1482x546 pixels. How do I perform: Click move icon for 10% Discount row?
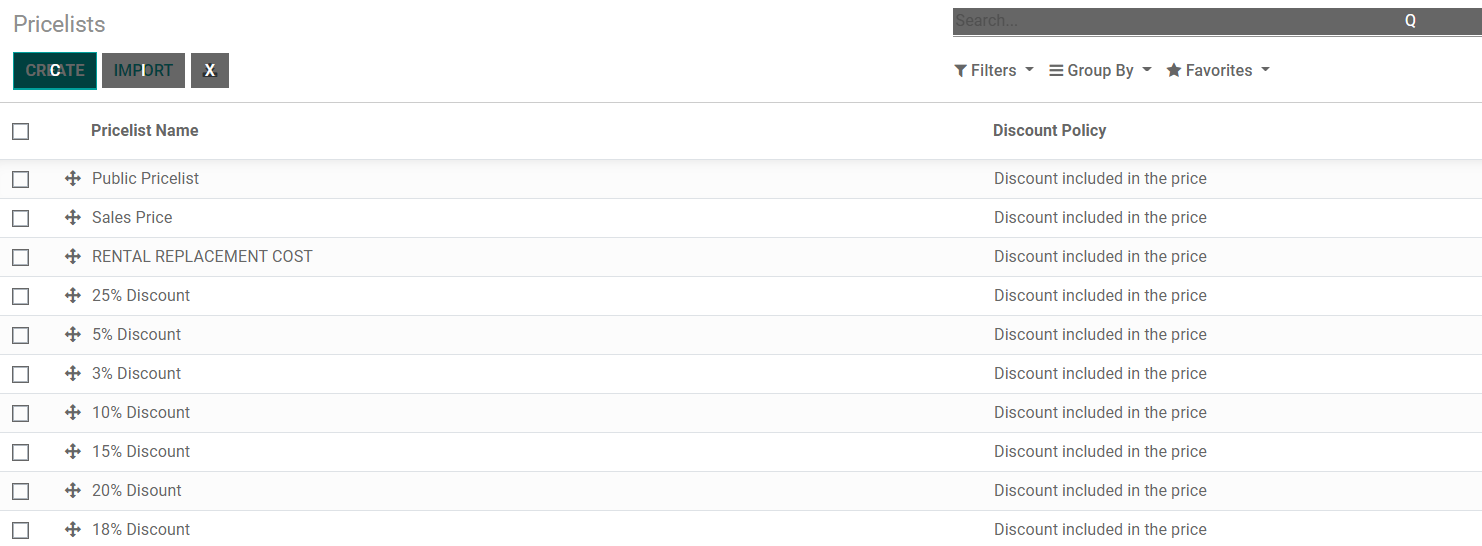(73, 413)
